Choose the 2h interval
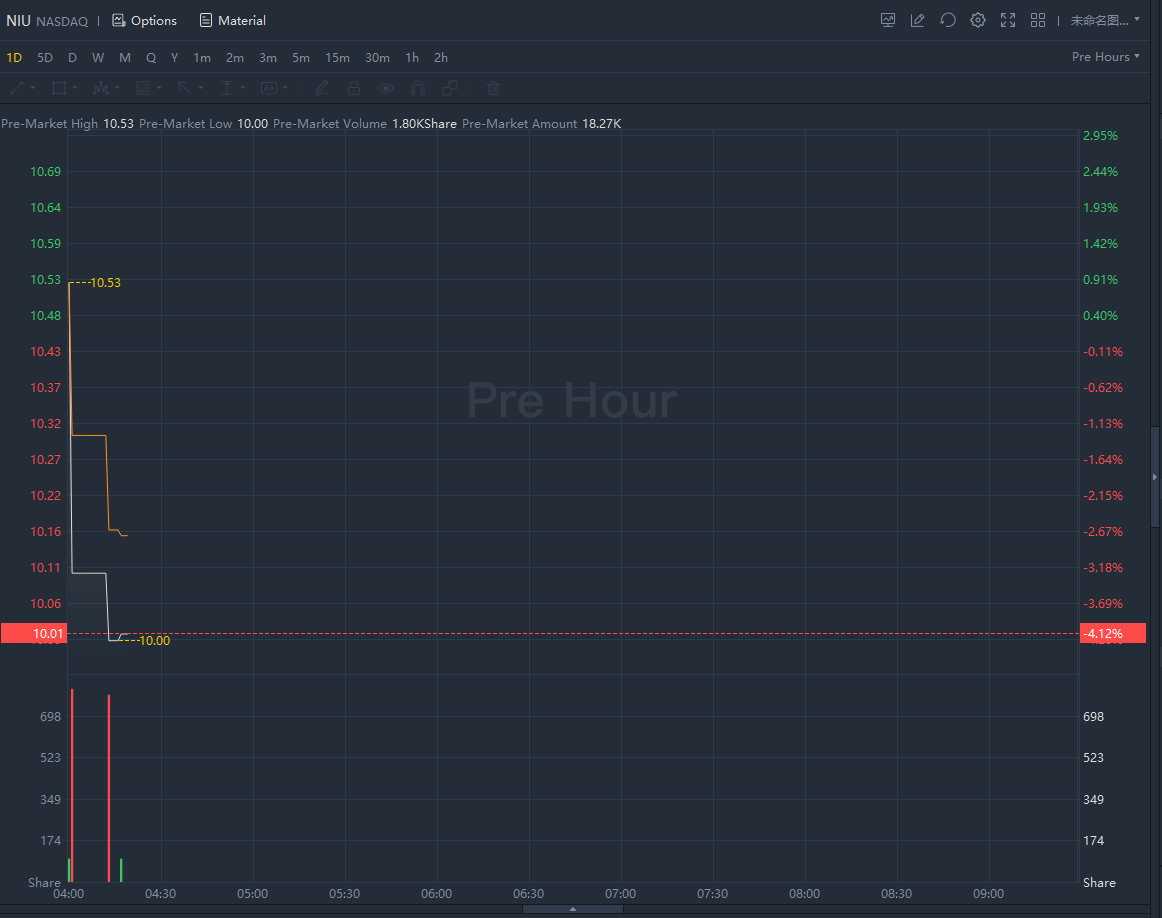This screenshot has height=918, width=1162. tap(441, 58)
